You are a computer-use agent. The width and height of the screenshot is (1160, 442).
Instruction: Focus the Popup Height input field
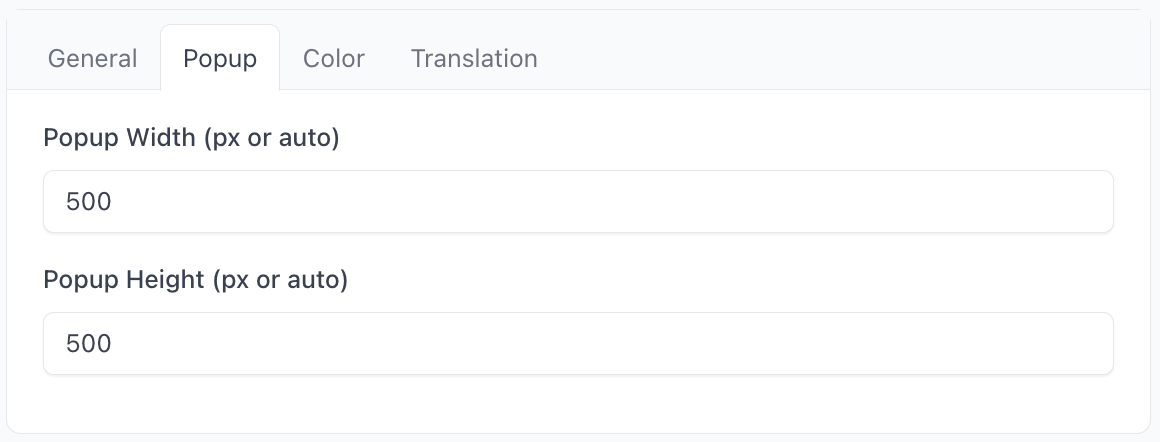coord(578,344)
